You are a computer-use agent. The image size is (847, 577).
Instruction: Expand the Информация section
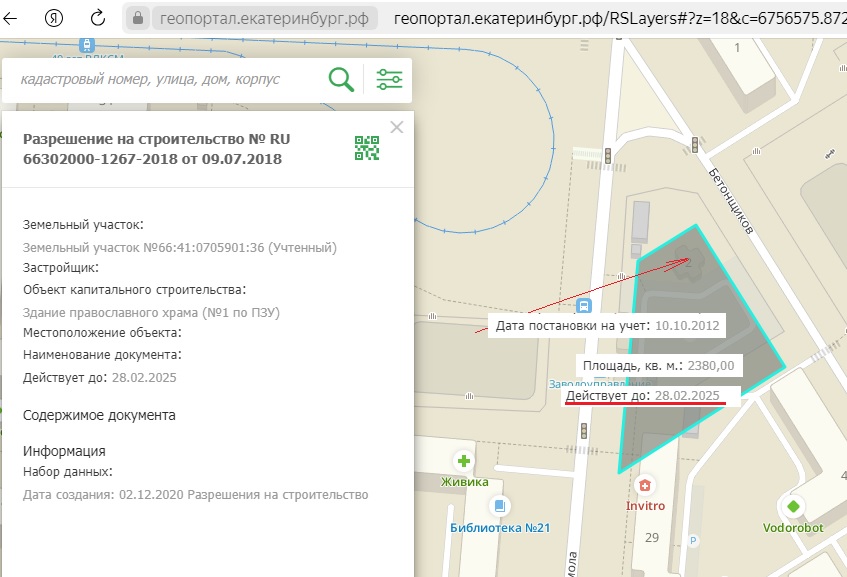64,451
